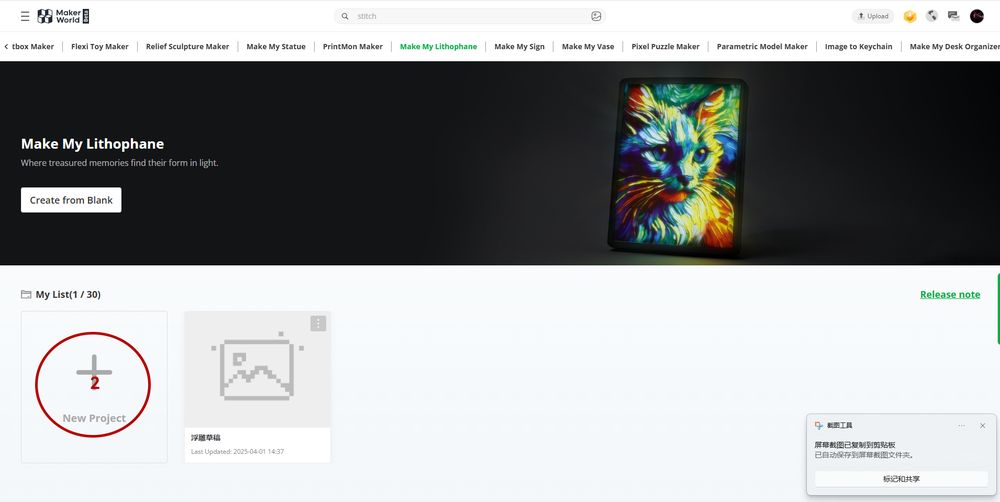Click the yellow cube points icon
1000x502 pixels.
click(x=909, y=16)
